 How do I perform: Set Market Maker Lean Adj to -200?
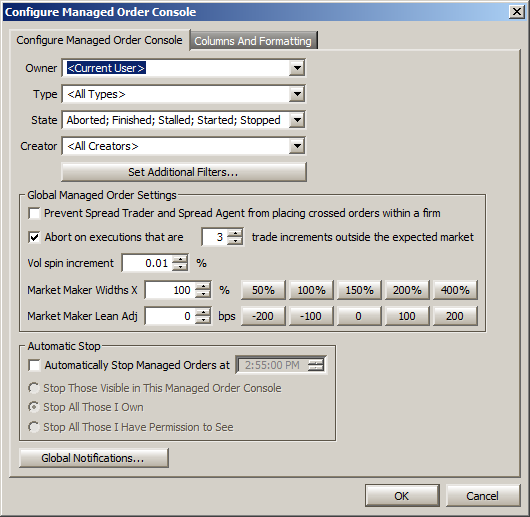coord(263,316)
